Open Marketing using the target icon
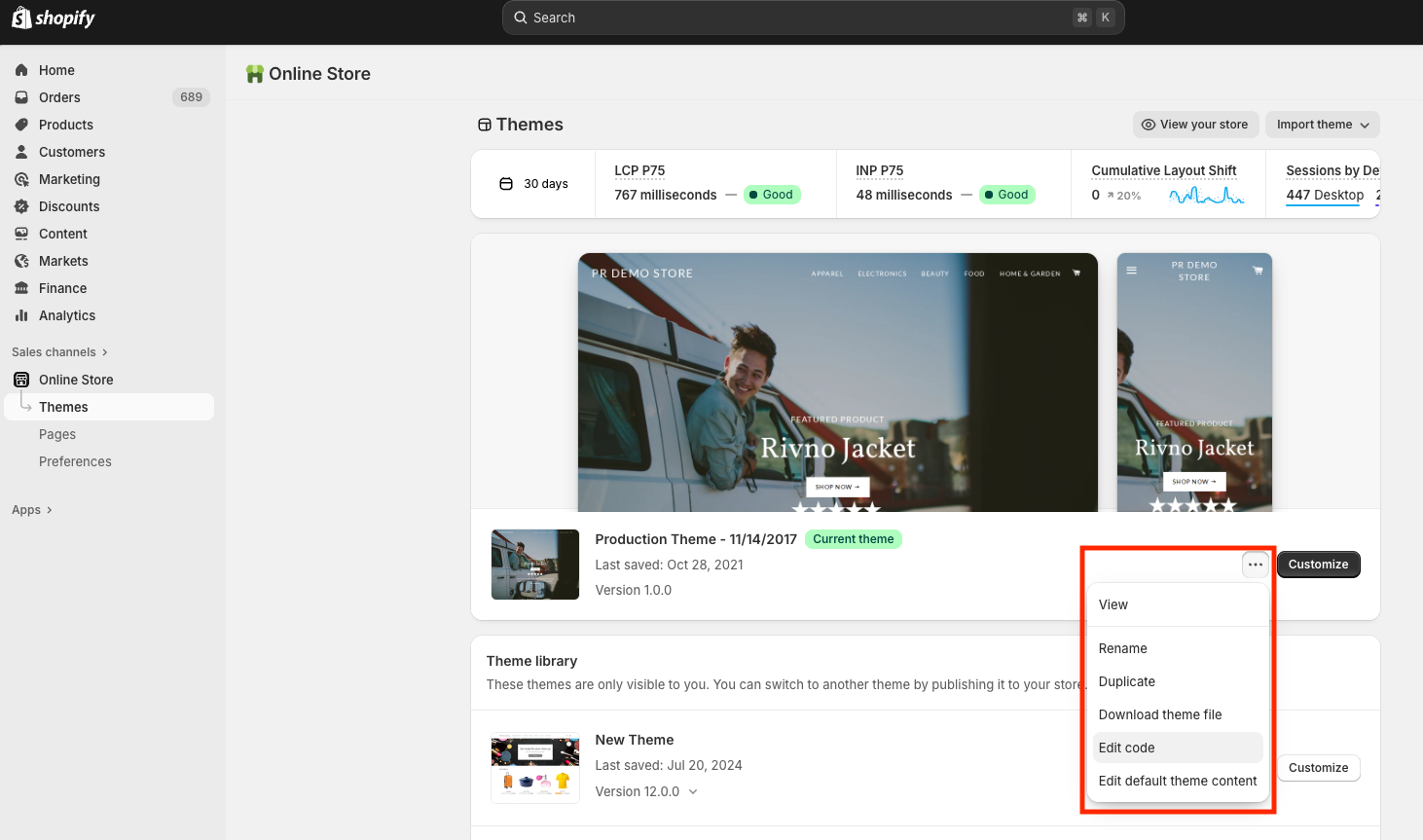1423x840 pixels. coord(21,179)
